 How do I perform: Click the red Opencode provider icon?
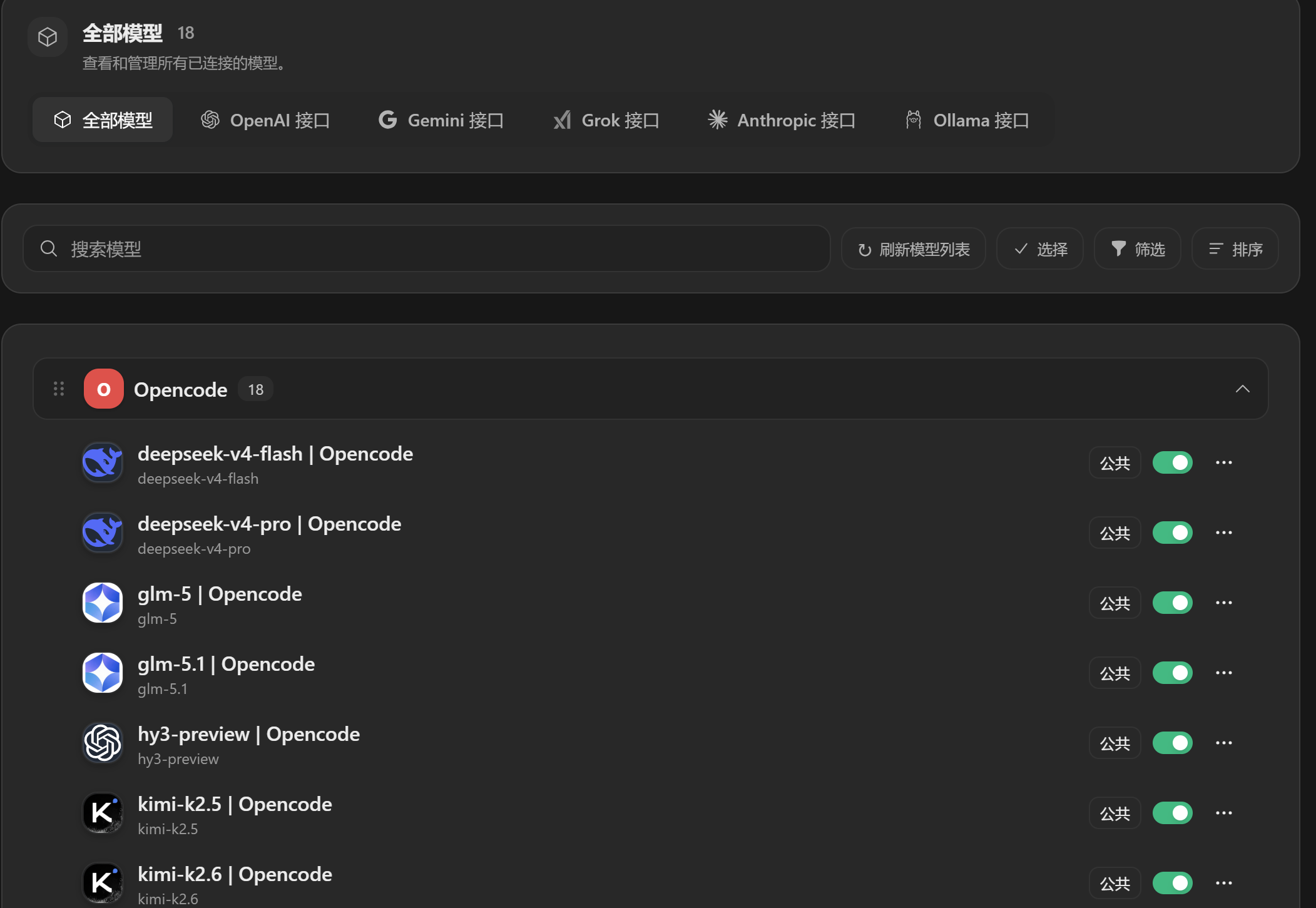[104, 389]
